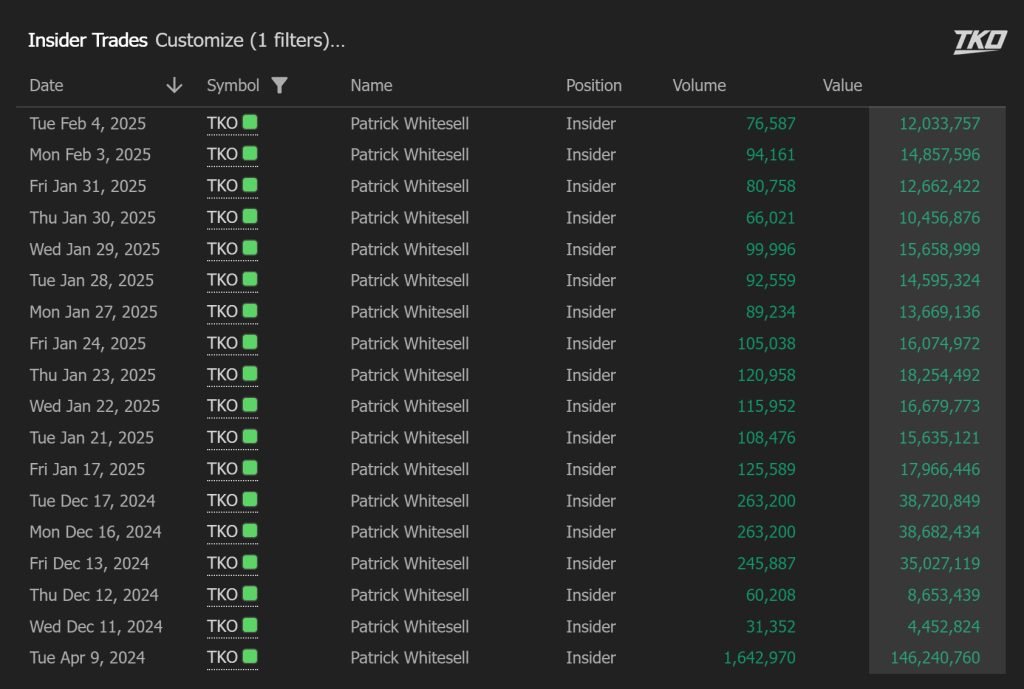Click green indicator in Dec 13, 2024 row
Screen dimensions: 1024x689
coord(249,562)
